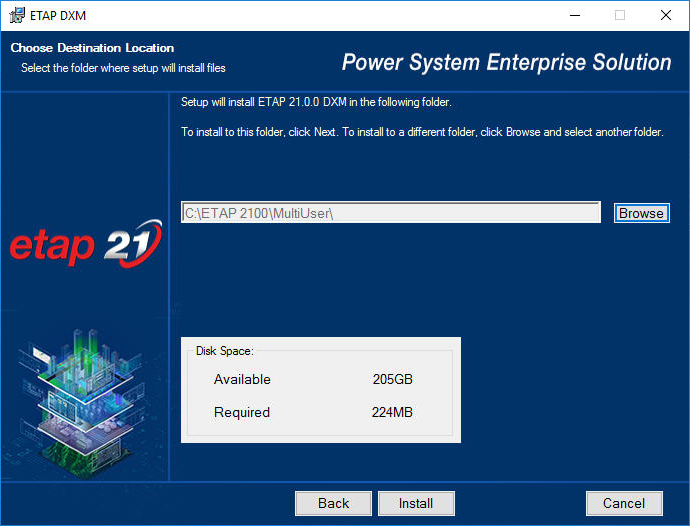This screenshot has width=690, height=526.
Task: Start installation with the Install button
Action: [416, 503]
